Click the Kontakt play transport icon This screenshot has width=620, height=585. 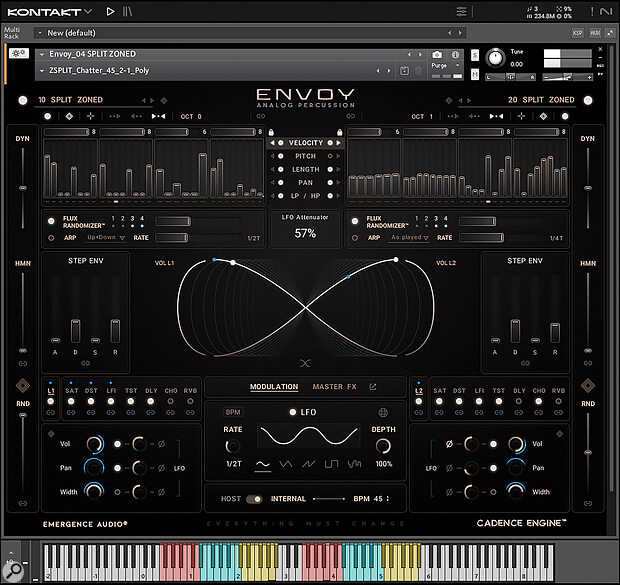[x=110, y=11]
